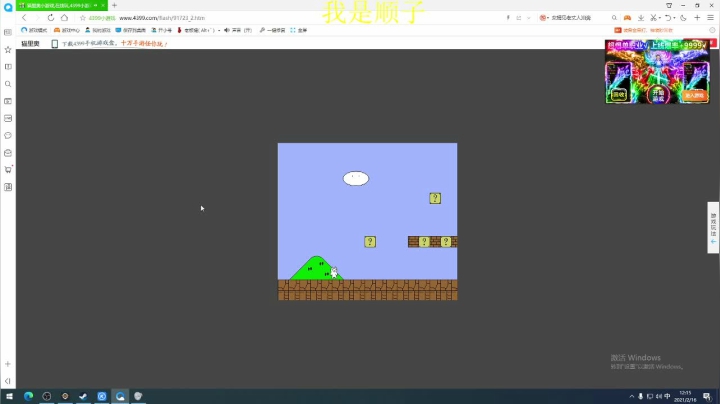Open the Windows notification center
Screen dimensions: 720x404
(708, 396)
